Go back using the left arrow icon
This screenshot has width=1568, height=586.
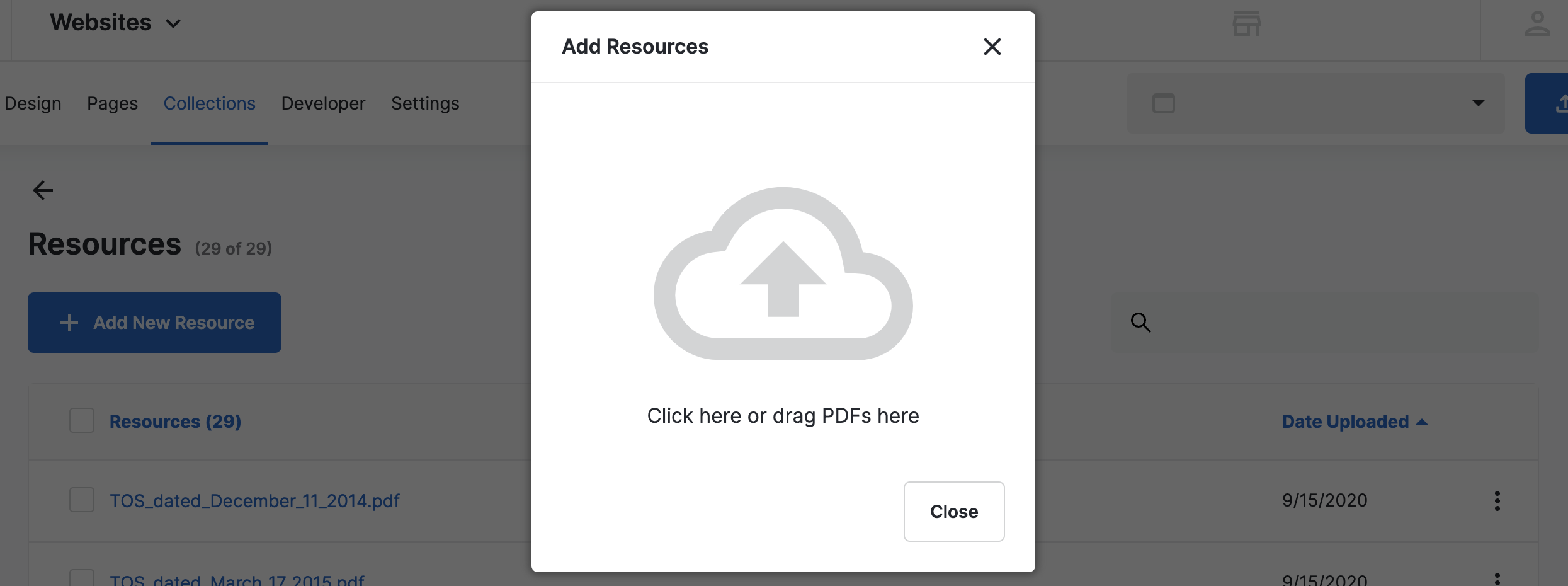pyautogui.click(x=43, y=190)
